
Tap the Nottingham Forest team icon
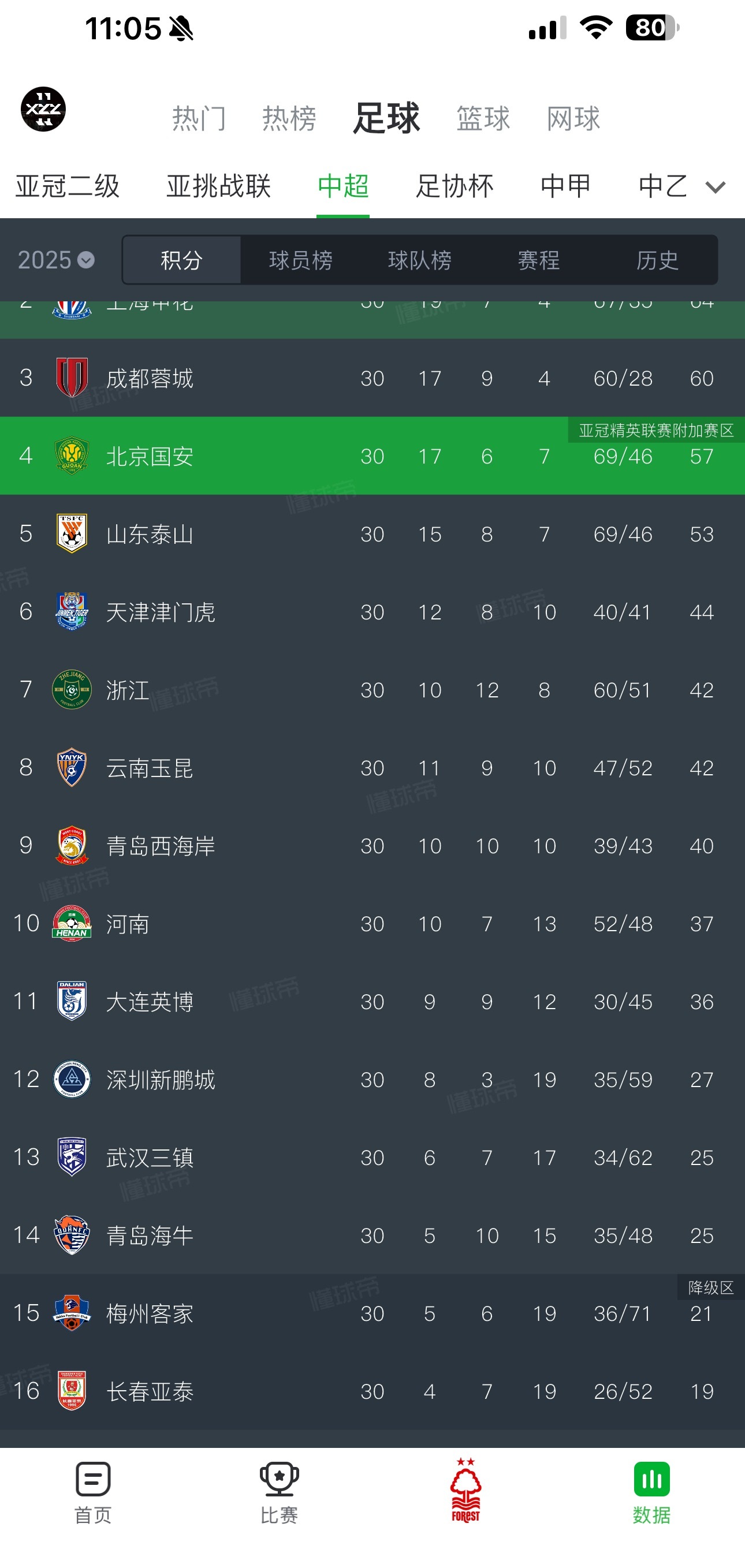tap(465, 1490)
